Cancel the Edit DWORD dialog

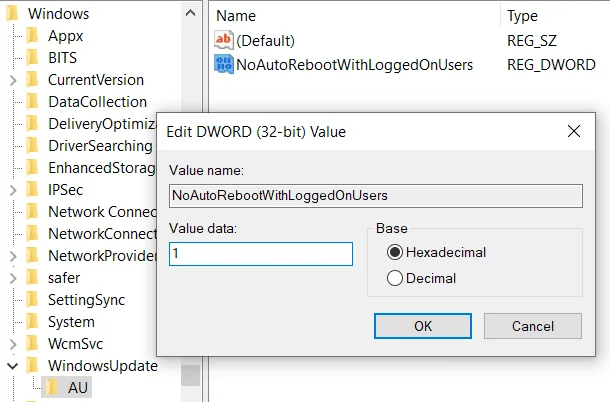click(533, 326)
